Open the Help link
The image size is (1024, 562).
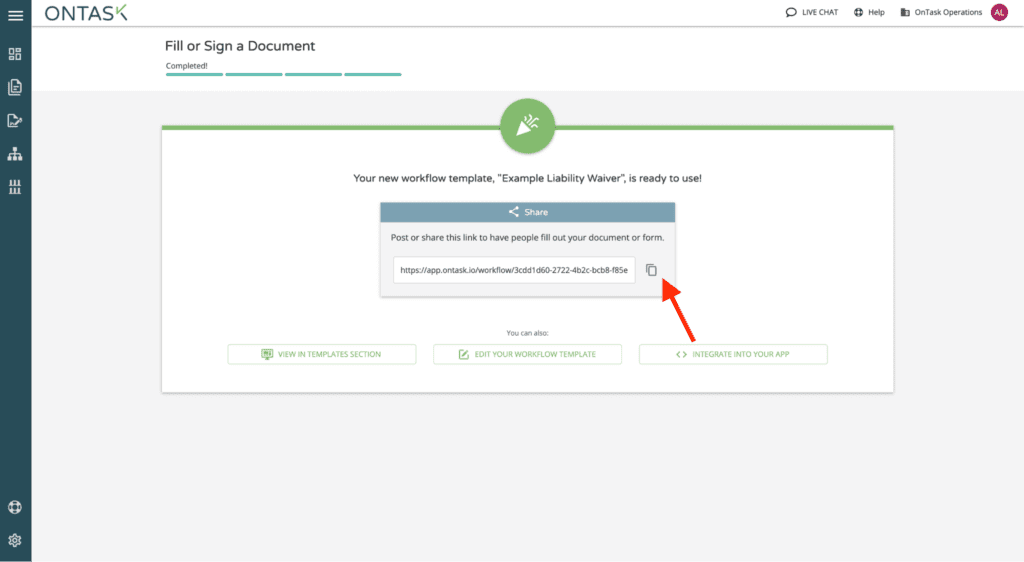click(x=869, y=12)
